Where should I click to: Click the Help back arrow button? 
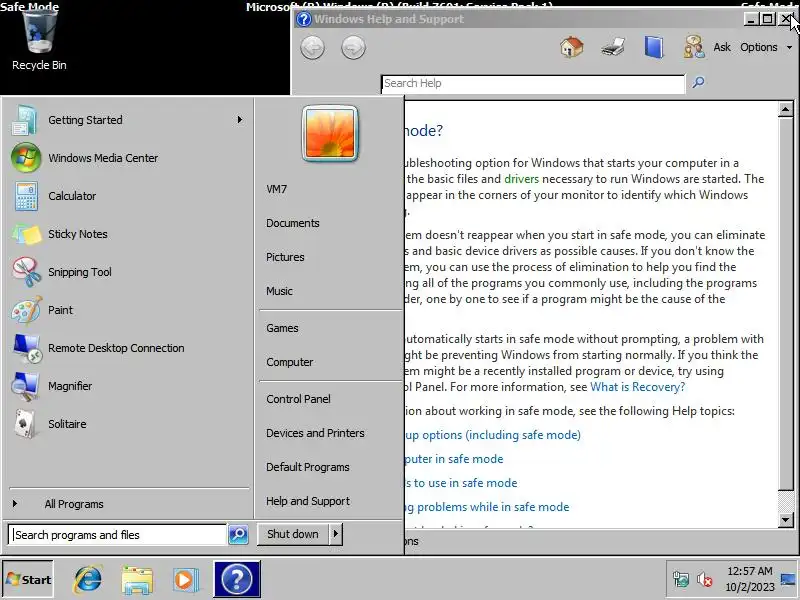[313, 48]
